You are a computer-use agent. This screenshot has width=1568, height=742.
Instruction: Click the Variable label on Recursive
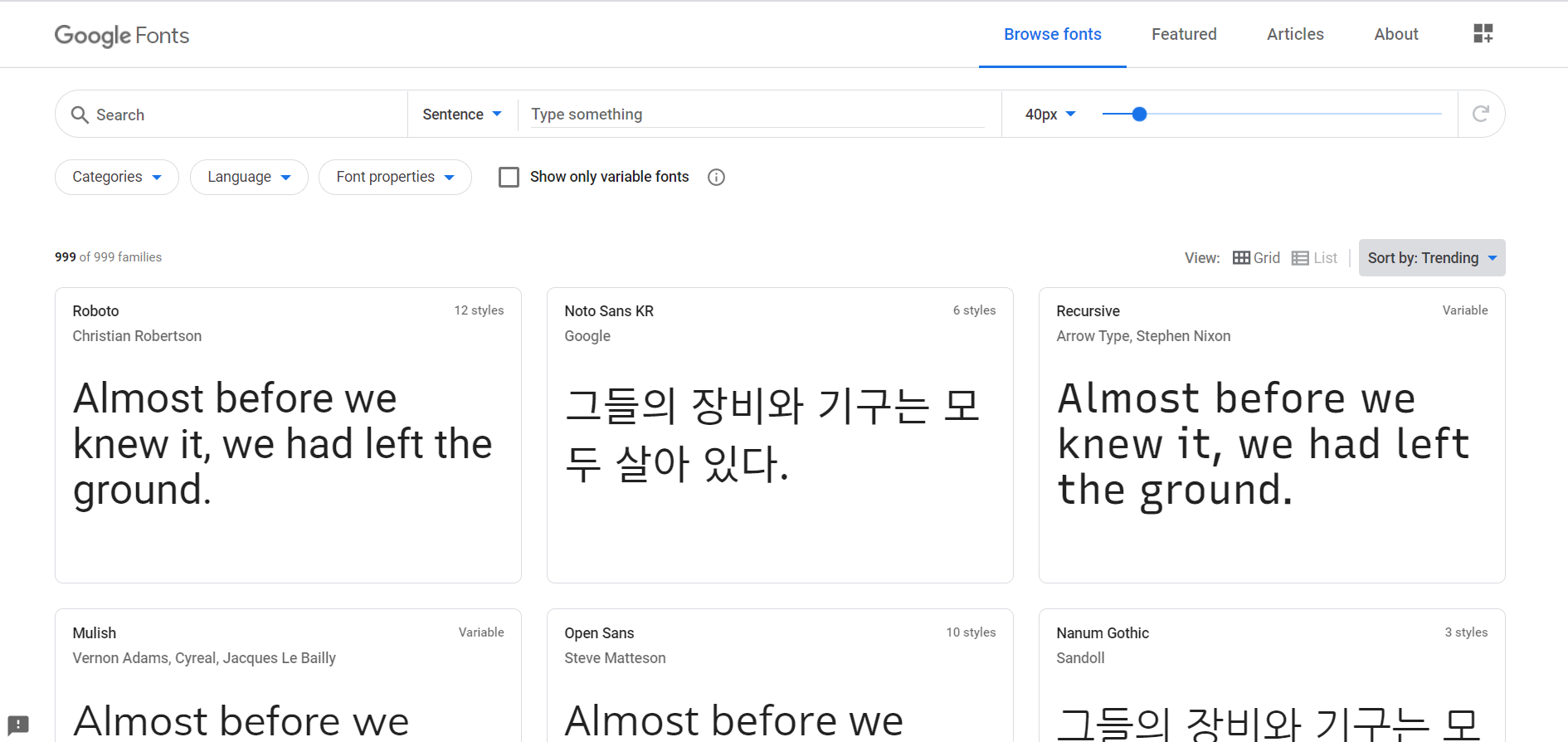[x=1465, y=310]
